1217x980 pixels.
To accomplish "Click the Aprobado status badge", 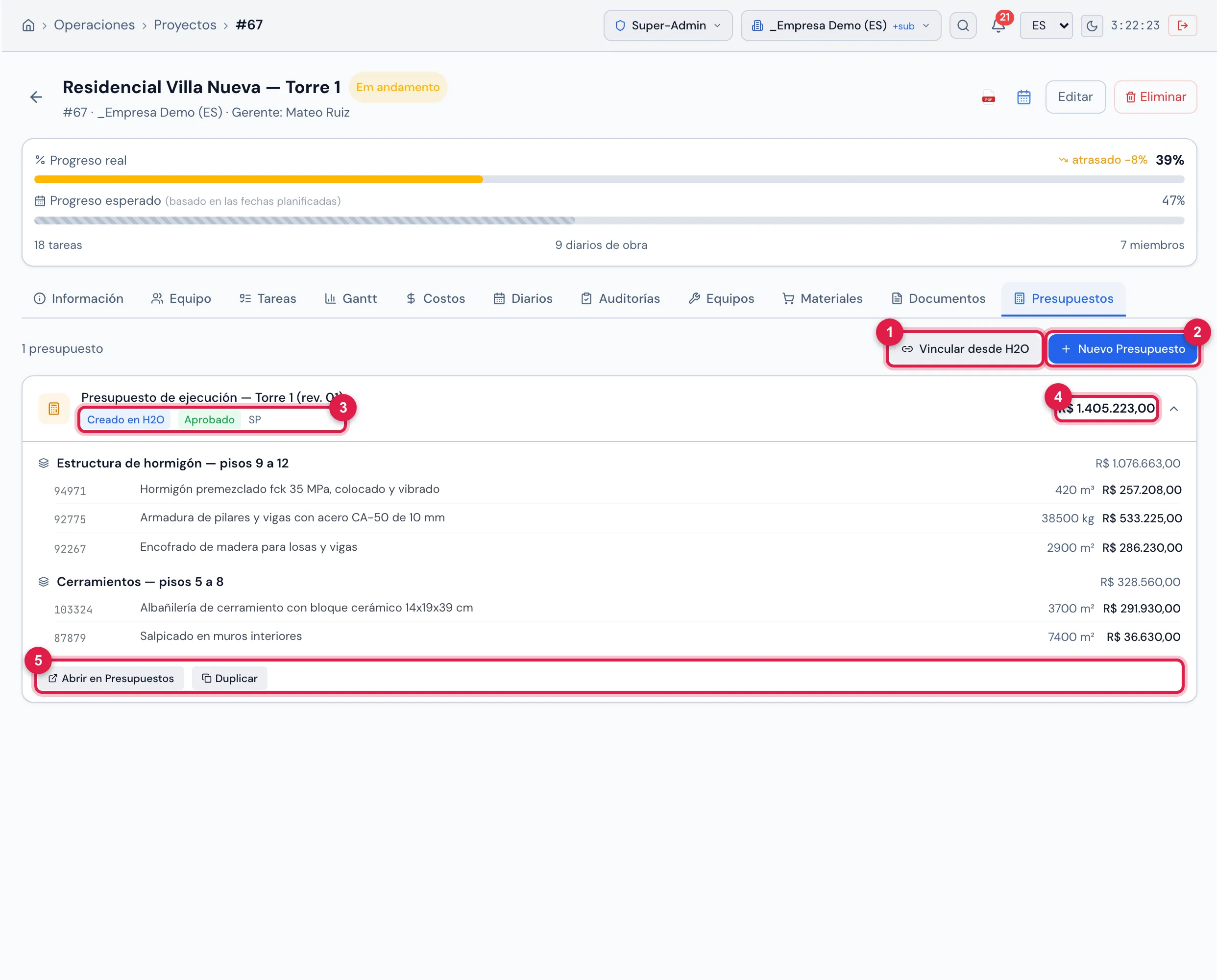I will point(209,420).
